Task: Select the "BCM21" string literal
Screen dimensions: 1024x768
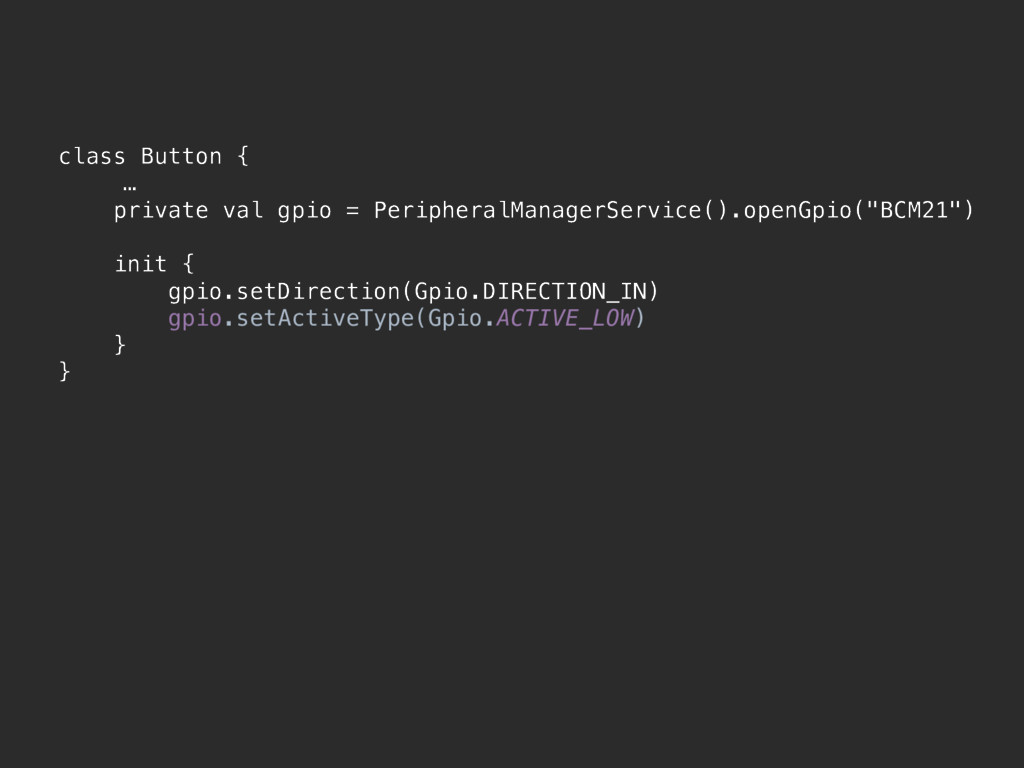Action: pos(914,210)
